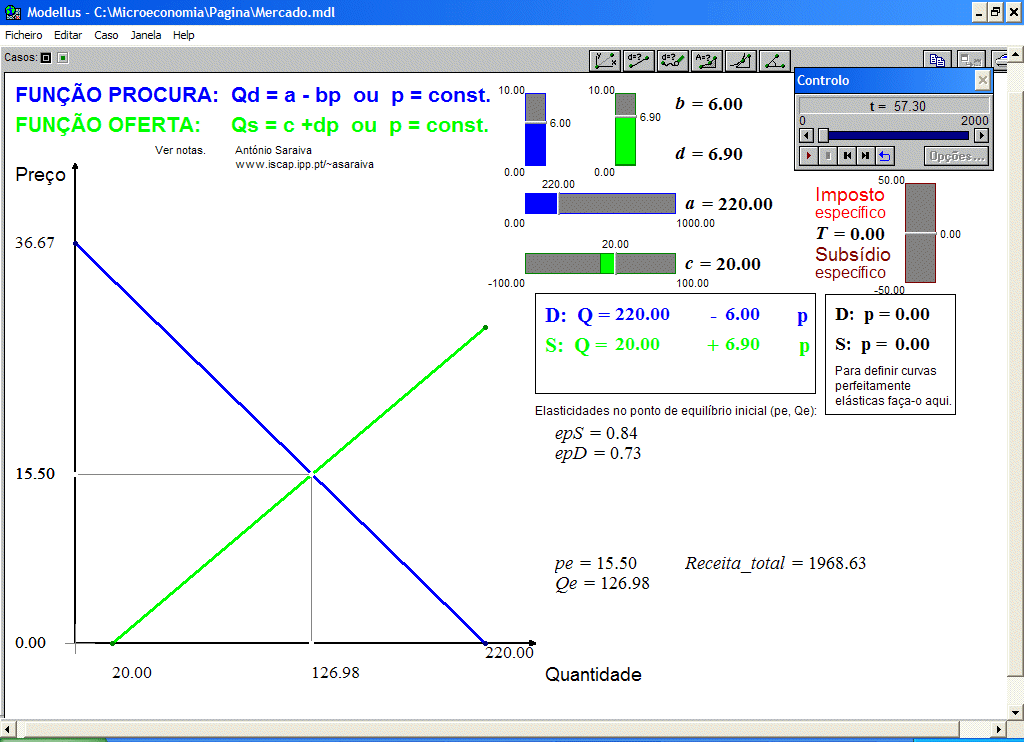Toggle the black case box in Casos
This screenshot has width=1024, height=742.
pos(46,58)
